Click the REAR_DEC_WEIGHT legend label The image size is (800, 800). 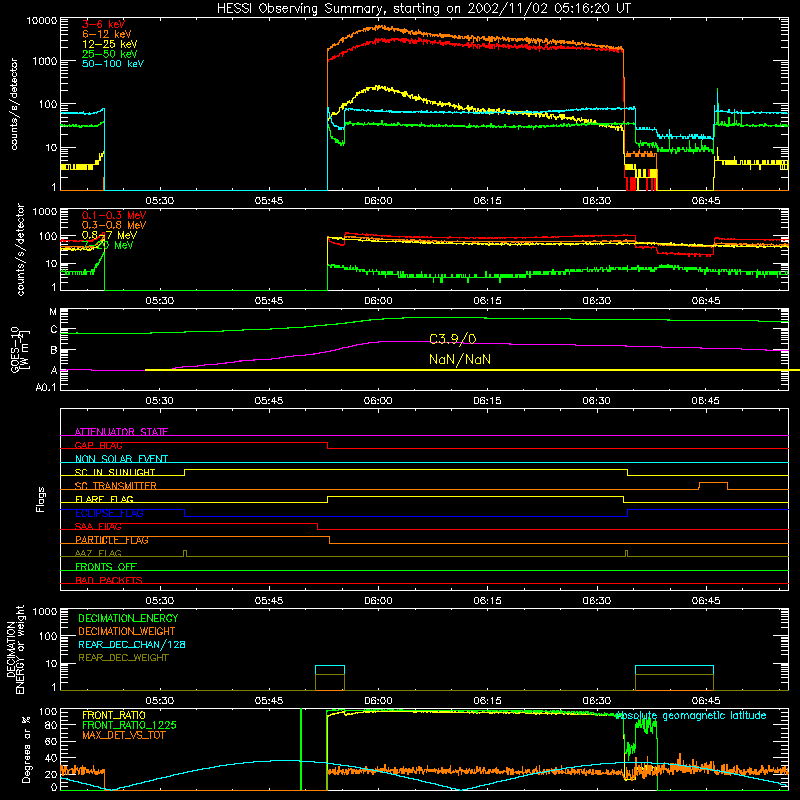pyautogui.click(x=123, y=658)
